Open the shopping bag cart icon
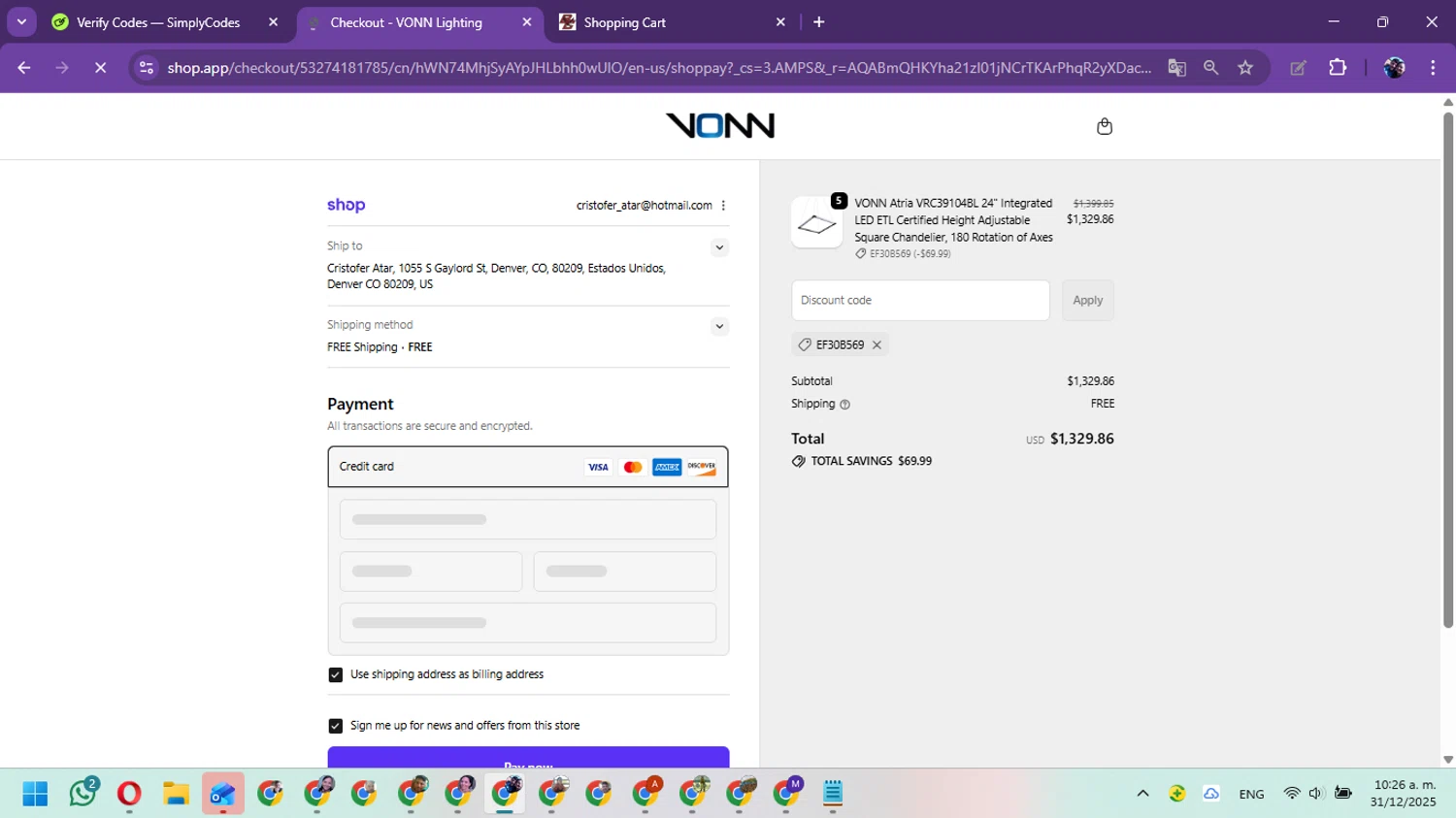Viewport: 1456px width, 818px height. coord(1104,126)
